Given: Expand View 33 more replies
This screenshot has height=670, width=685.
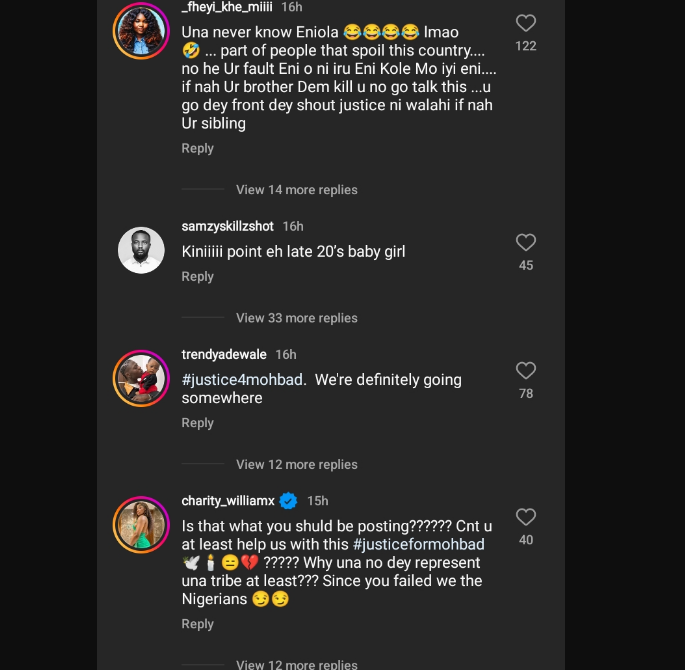Looking at the screenshot, I should (x=296, y=318).
